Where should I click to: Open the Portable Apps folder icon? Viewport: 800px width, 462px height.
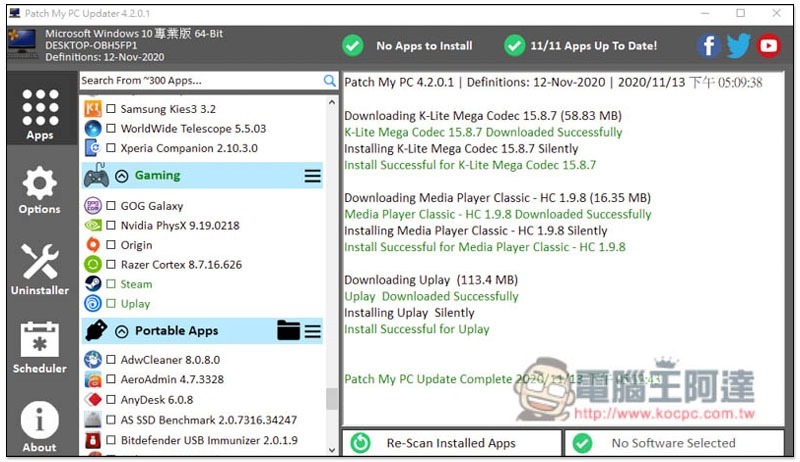(288, 330)
